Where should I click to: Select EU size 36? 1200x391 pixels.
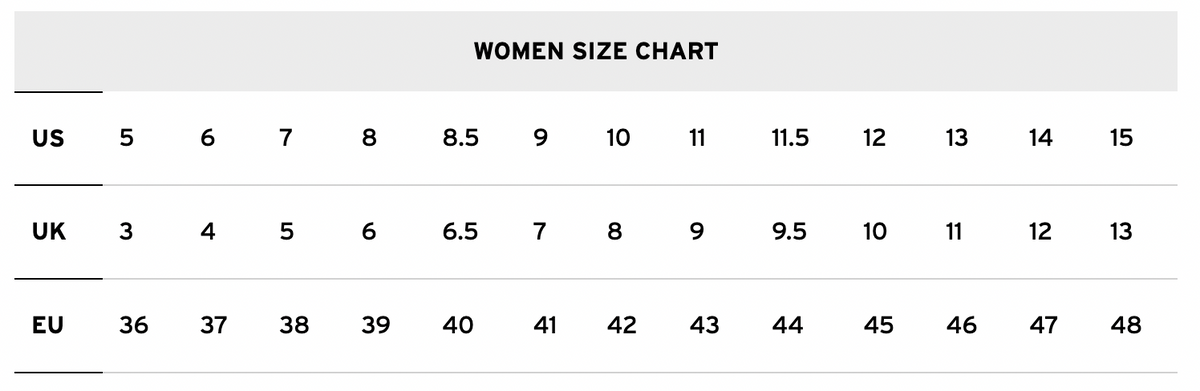click(x=133, y=325)
